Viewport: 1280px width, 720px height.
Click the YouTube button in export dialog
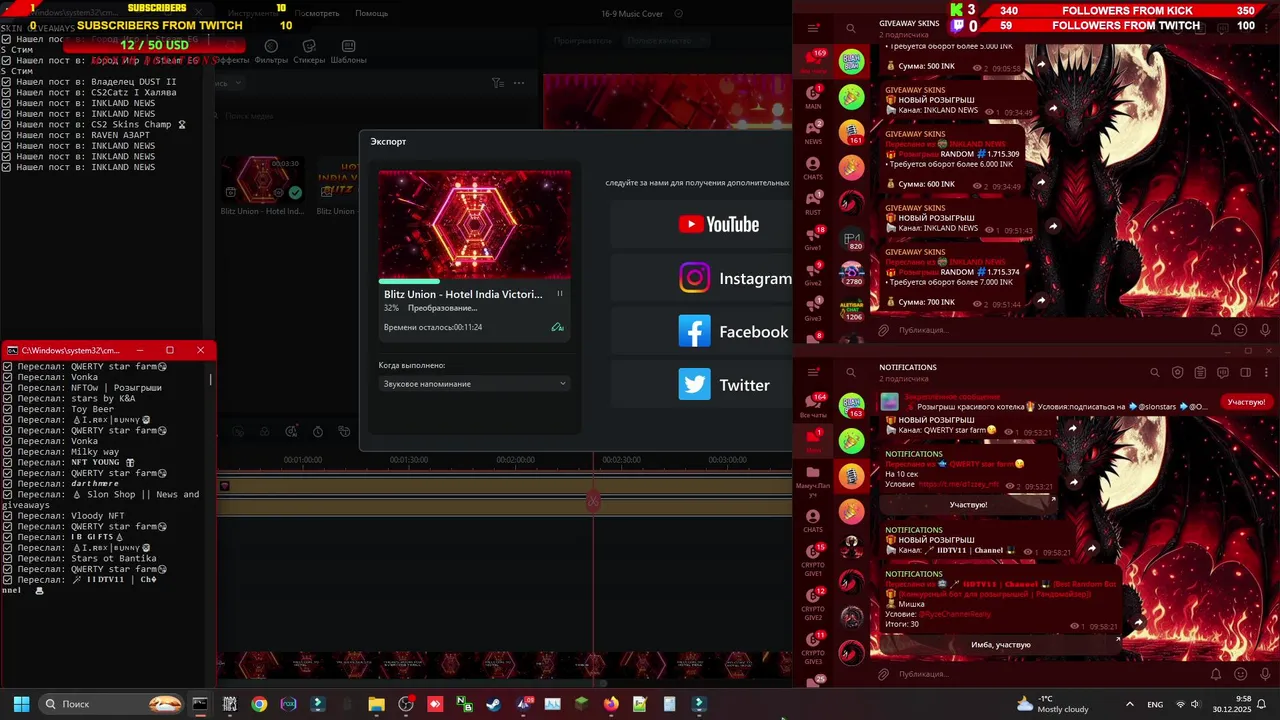pyautogui.click(x=700, y=224)
